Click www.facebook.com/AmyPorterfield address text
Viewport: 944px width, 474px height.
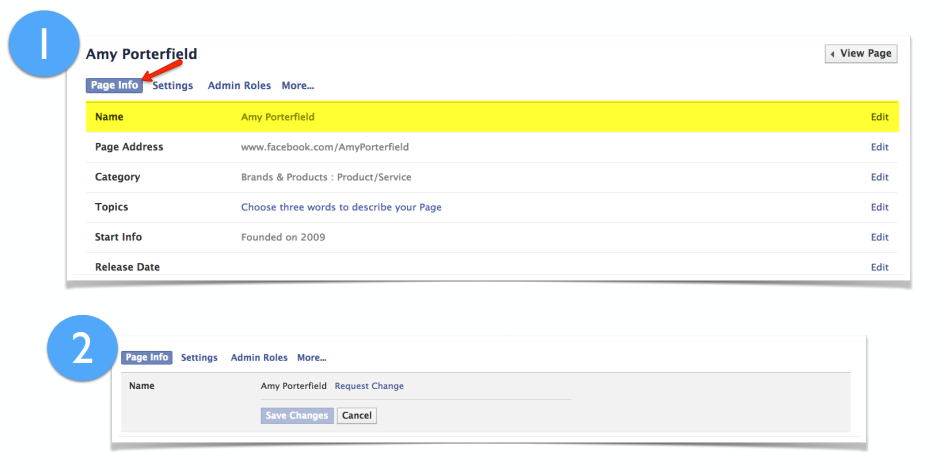pyautogui.click(x=325, y=147)
